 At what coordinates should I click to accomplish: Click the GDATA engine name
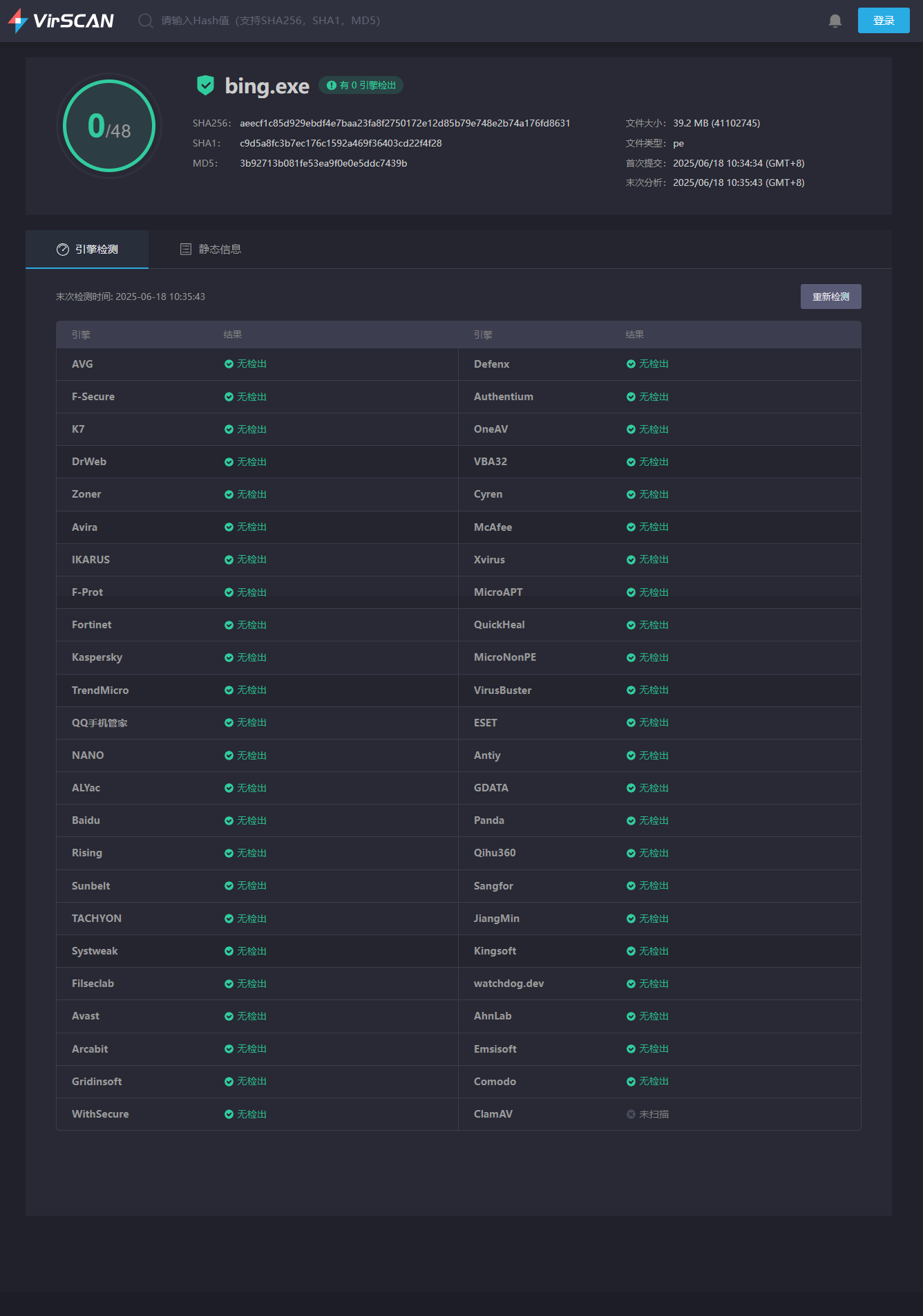pos(491,788)
